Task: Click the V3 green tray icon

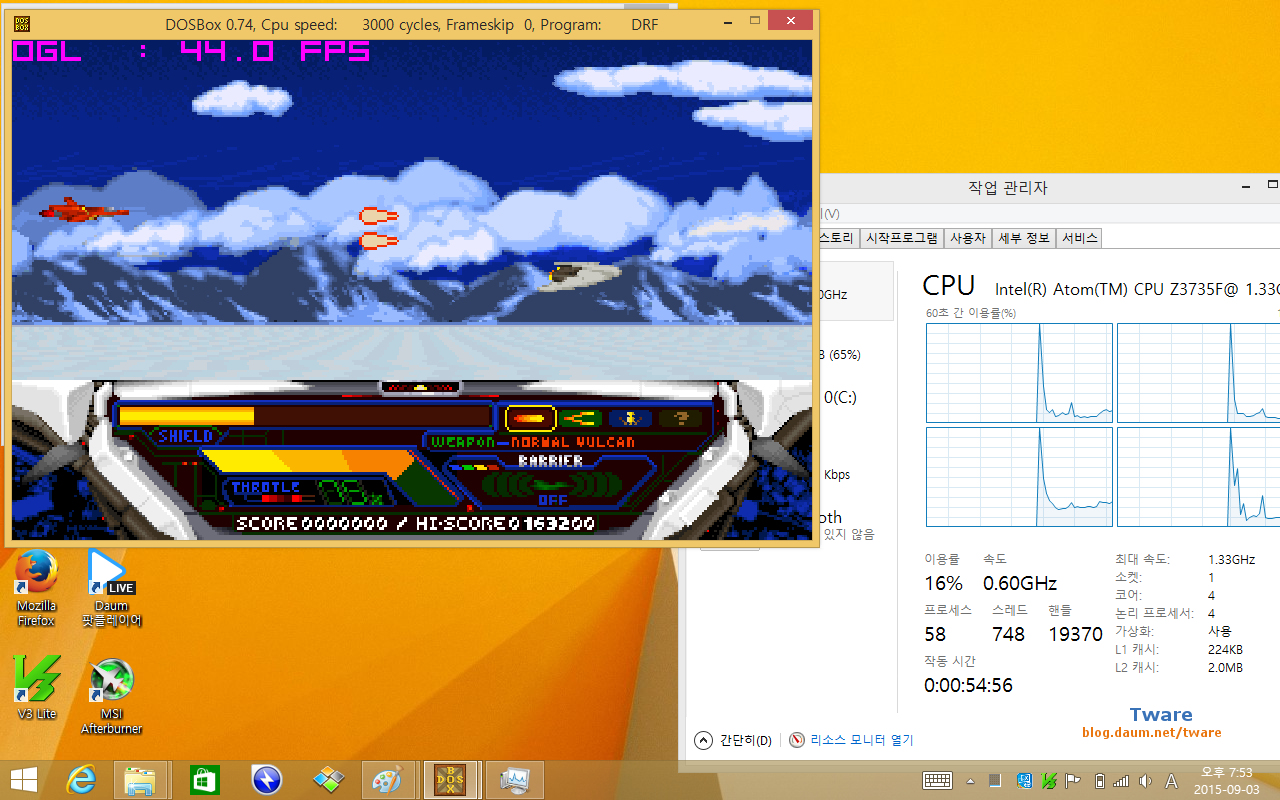Action: [1049, 780]
